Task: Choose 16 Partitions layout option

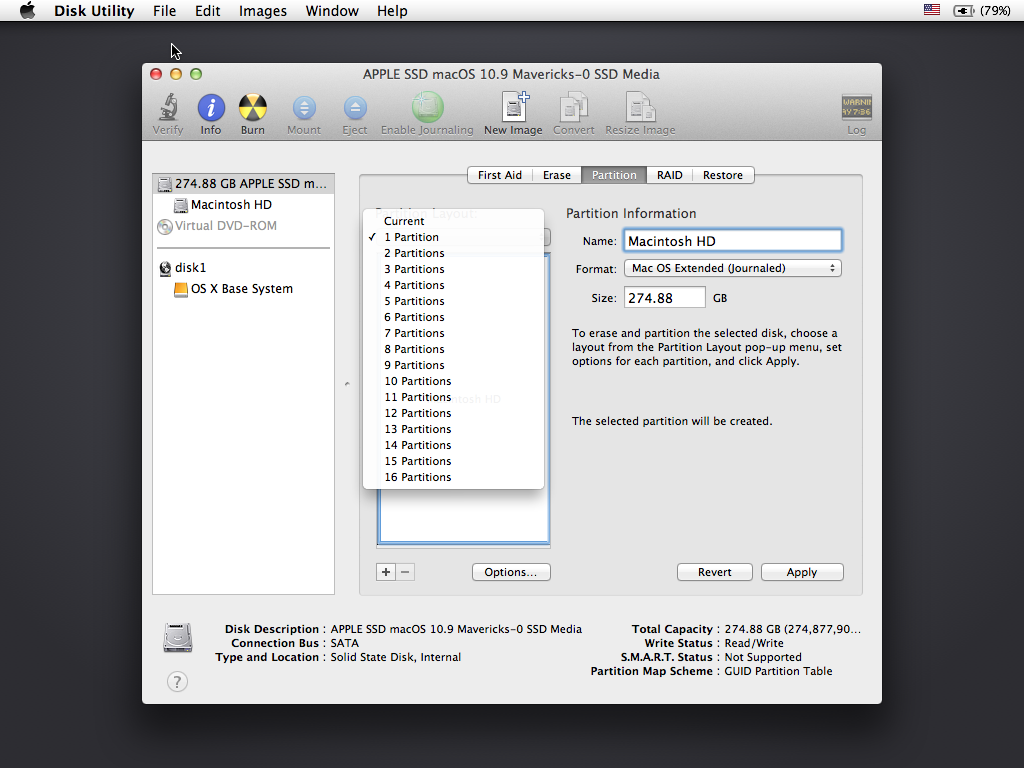Action: coord(453,477)
